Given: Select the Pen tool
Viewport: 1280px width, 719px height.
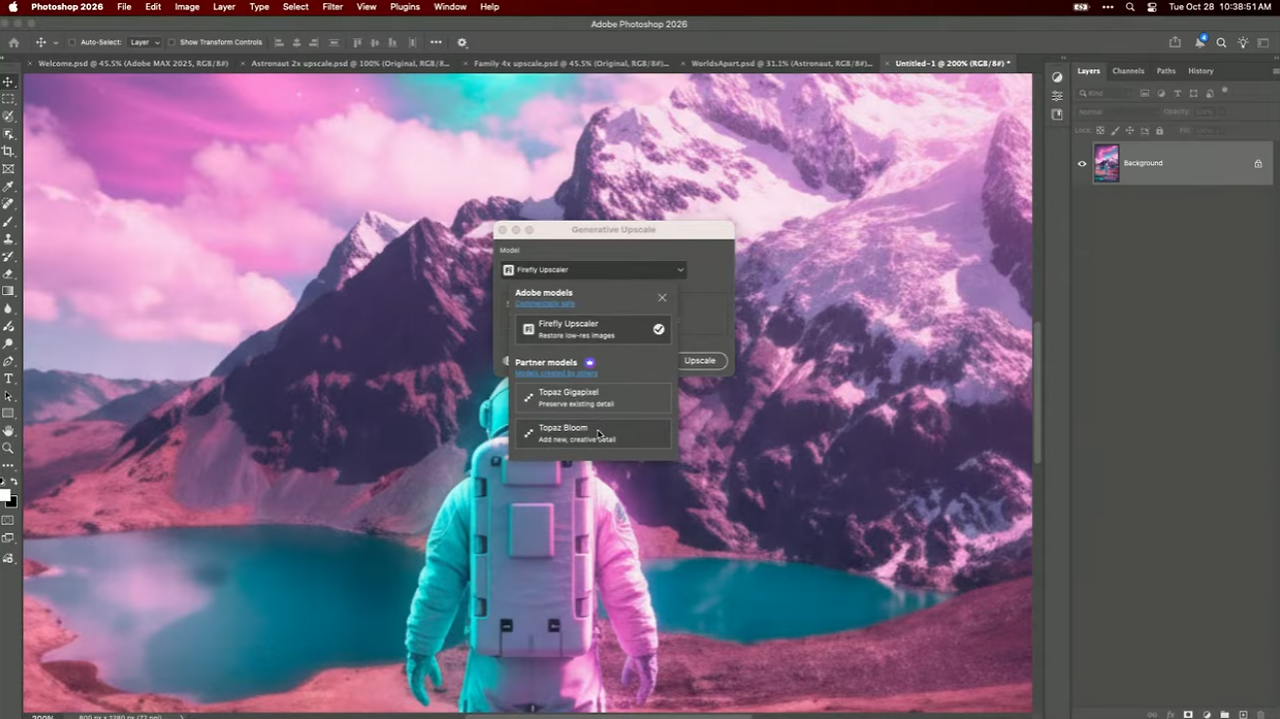Looking at the screenshot, I should 8,361.
